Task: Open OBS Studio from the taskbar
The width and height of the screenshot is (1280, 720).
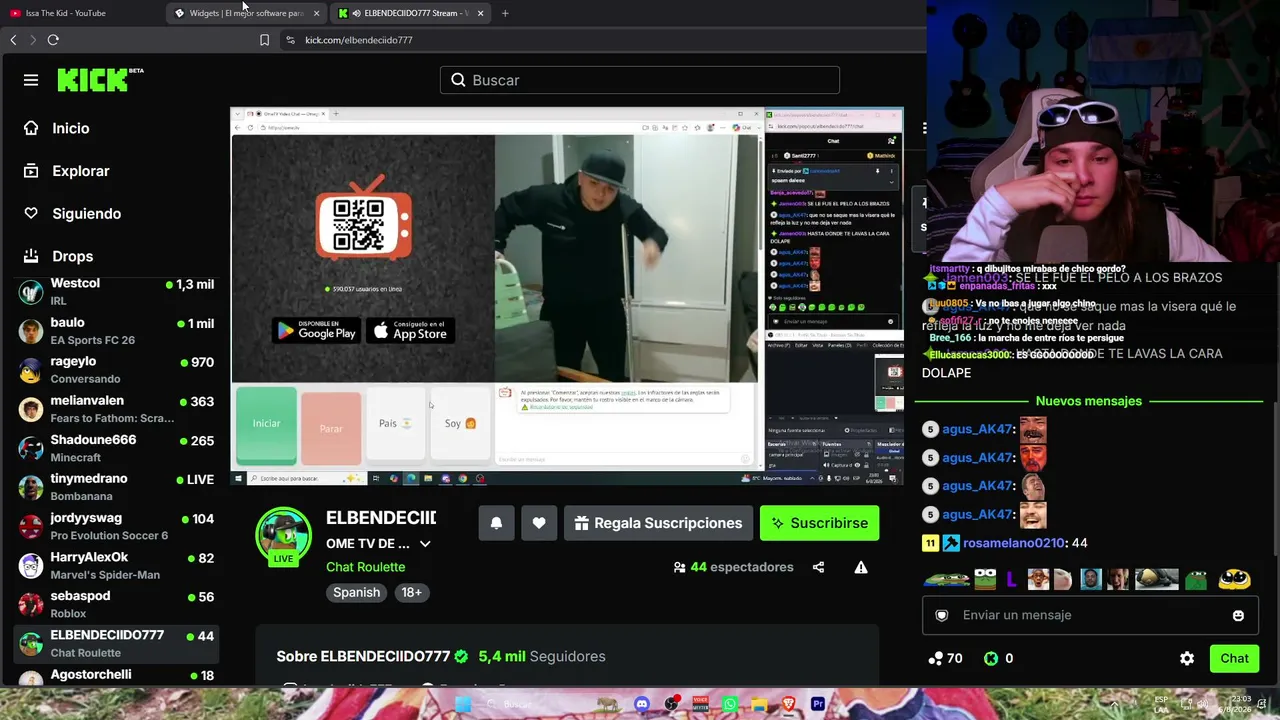Action: click(671, 704)
